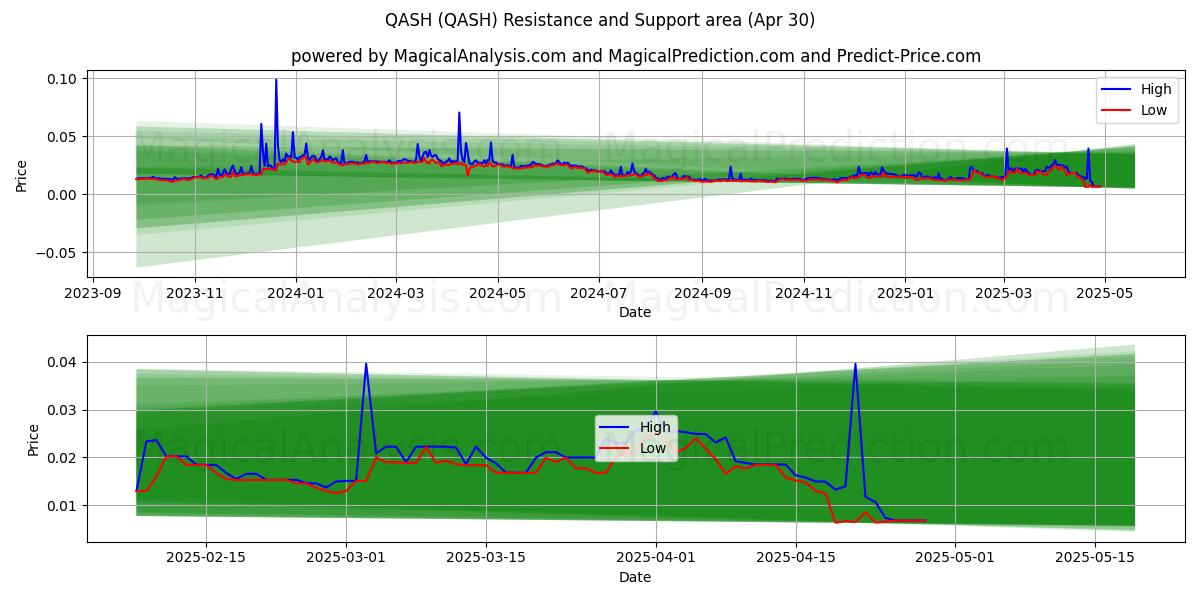Click the top chart y-axis label 0.05
Image resolution: width=1200 pixels, height=600 pixels.
[62, 136]
